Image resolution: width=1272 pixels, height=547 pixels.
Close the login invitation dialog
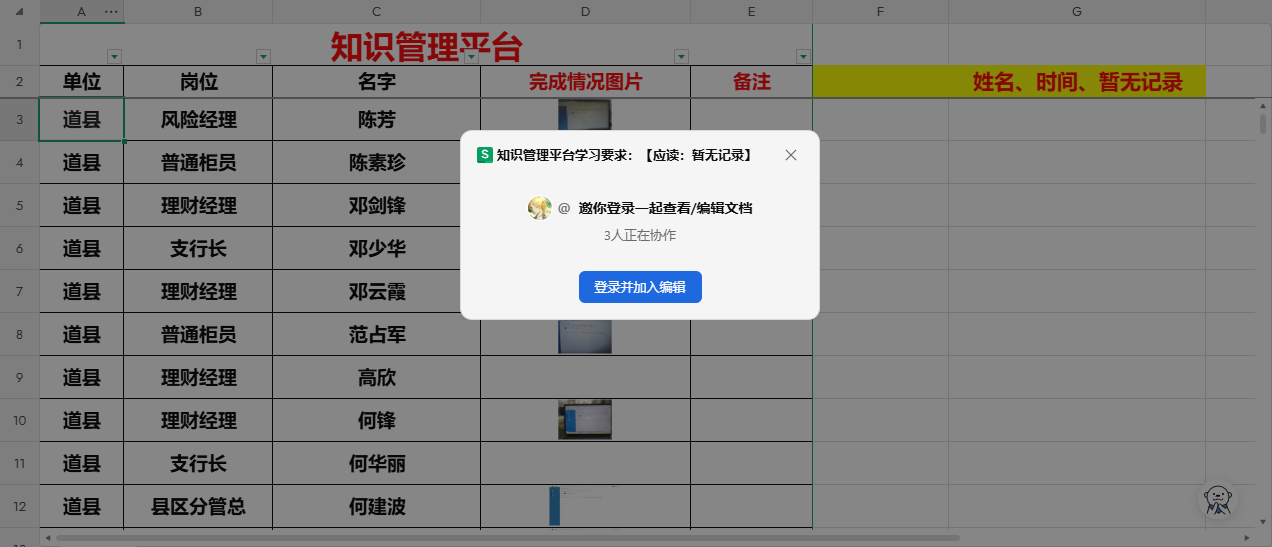point(791,155)
